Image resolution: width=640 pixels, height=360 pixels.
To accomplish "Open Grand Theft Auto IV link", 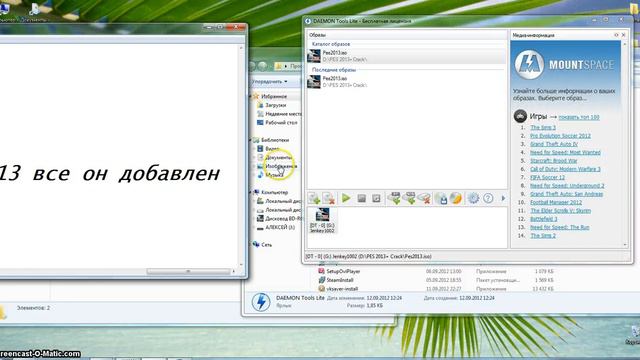I will [554, 144].
